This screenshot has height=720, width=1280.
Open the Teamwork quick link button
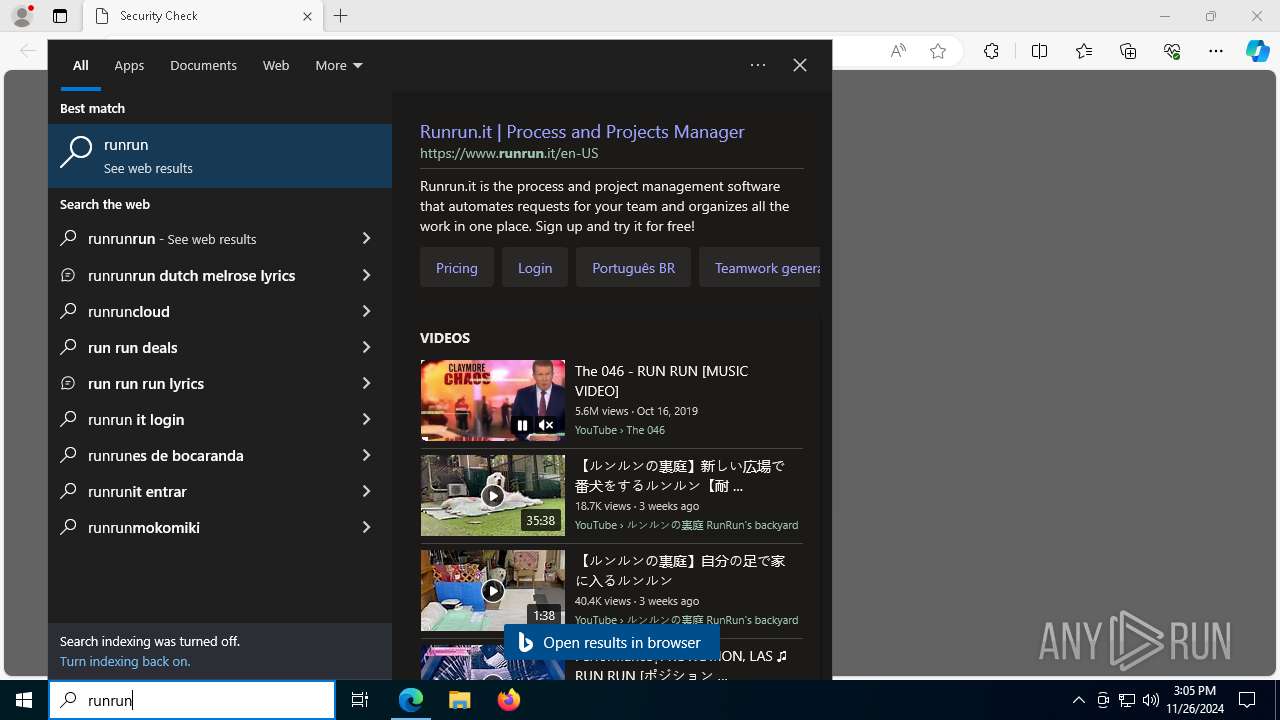coord(760,268)
